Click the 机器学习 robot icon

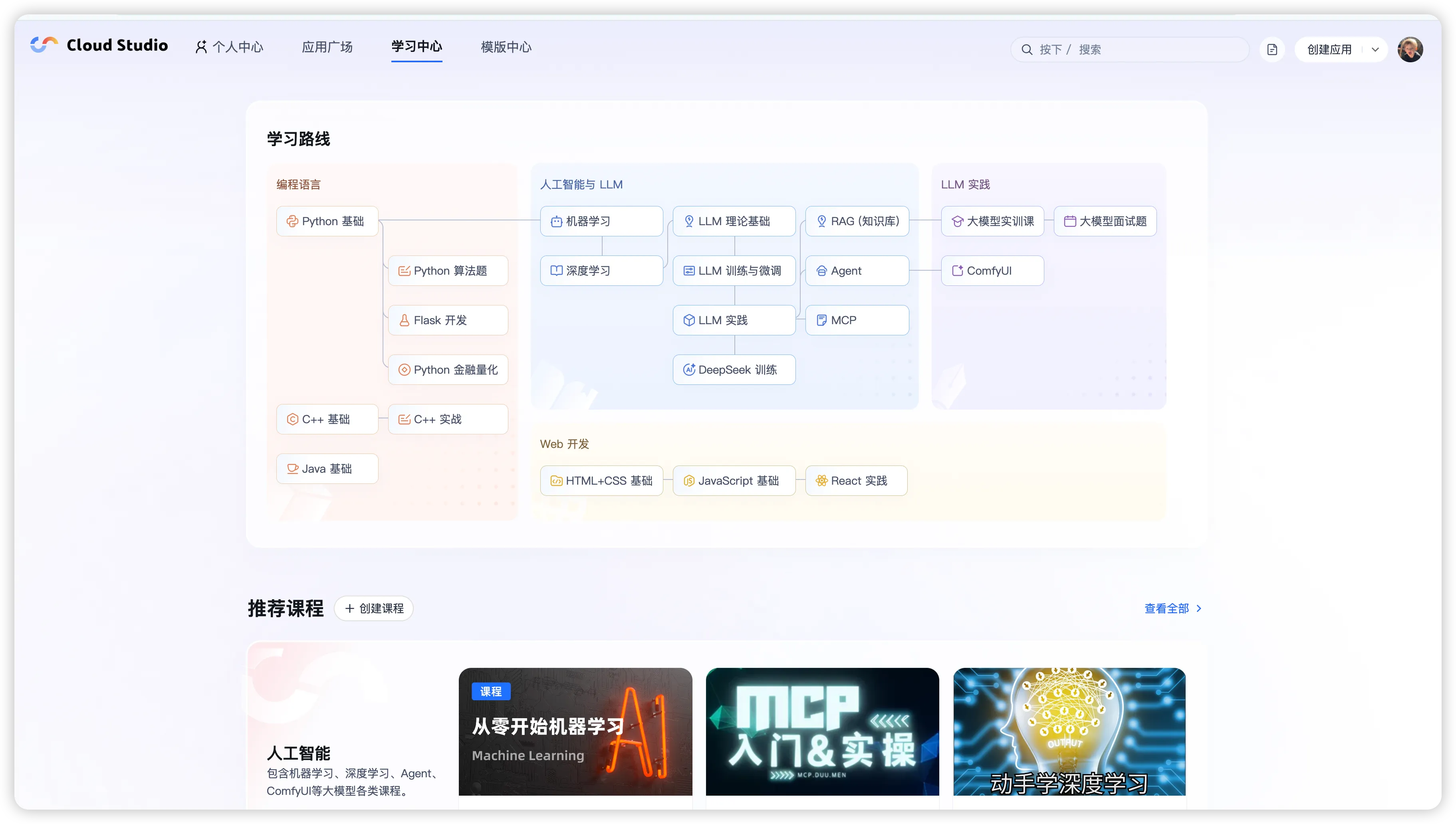tap(556, 221)
